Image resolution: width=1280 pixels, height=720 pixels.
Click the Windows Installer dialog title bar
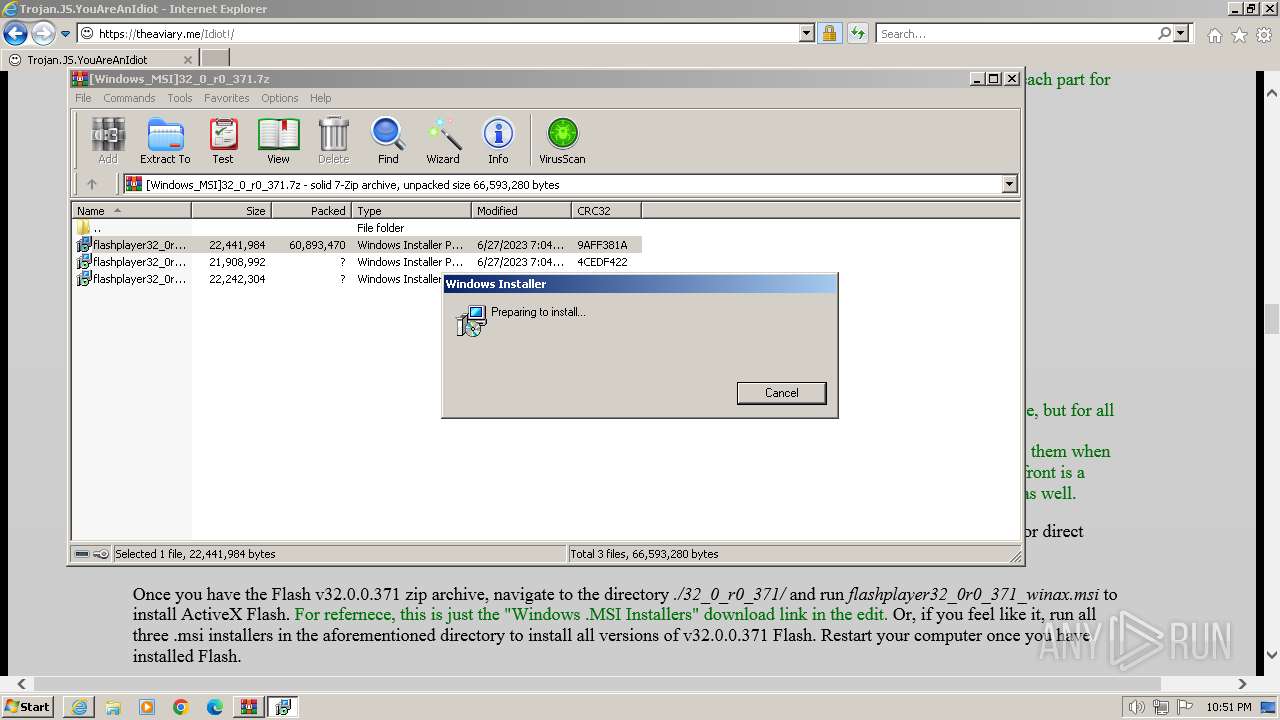[640, 284]
